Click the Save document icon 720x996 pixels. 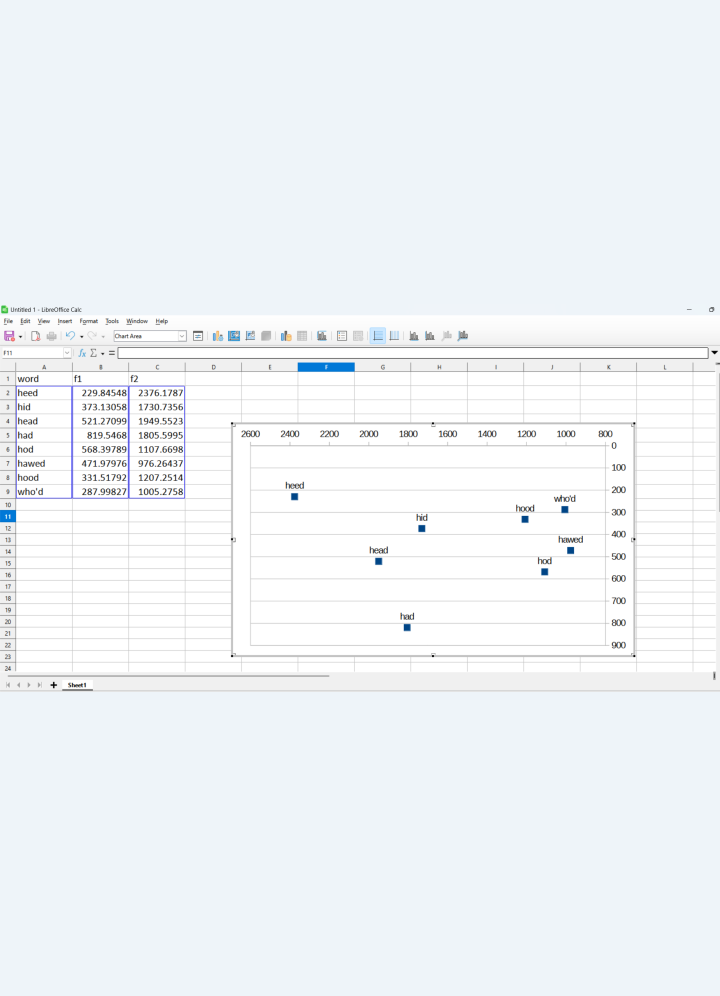(x=9, y=336)
